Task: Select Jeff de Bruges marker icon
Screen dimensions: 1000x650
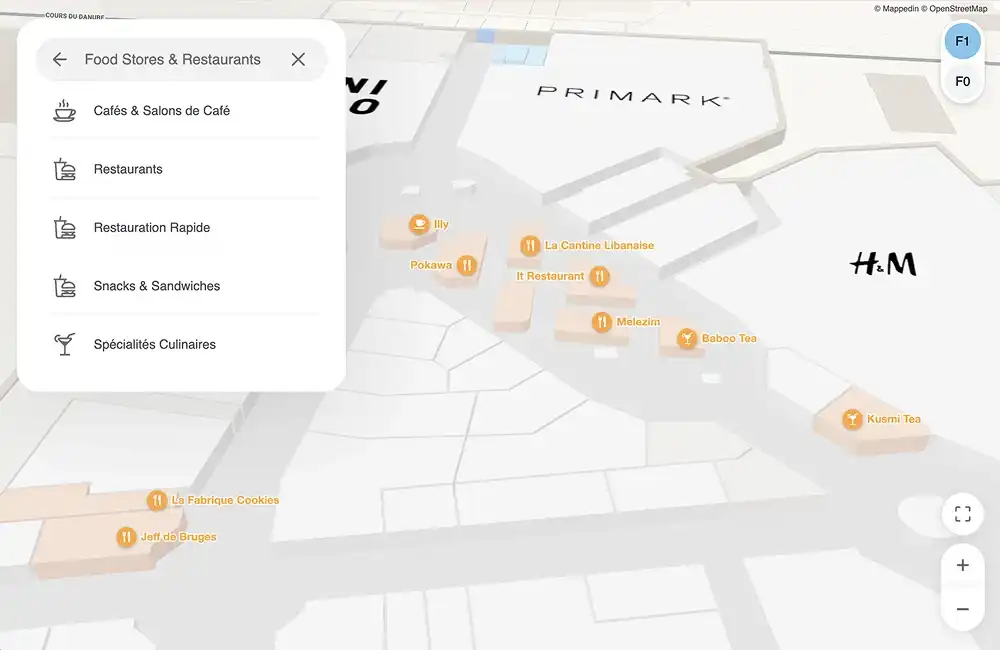Action: [126, 537]
